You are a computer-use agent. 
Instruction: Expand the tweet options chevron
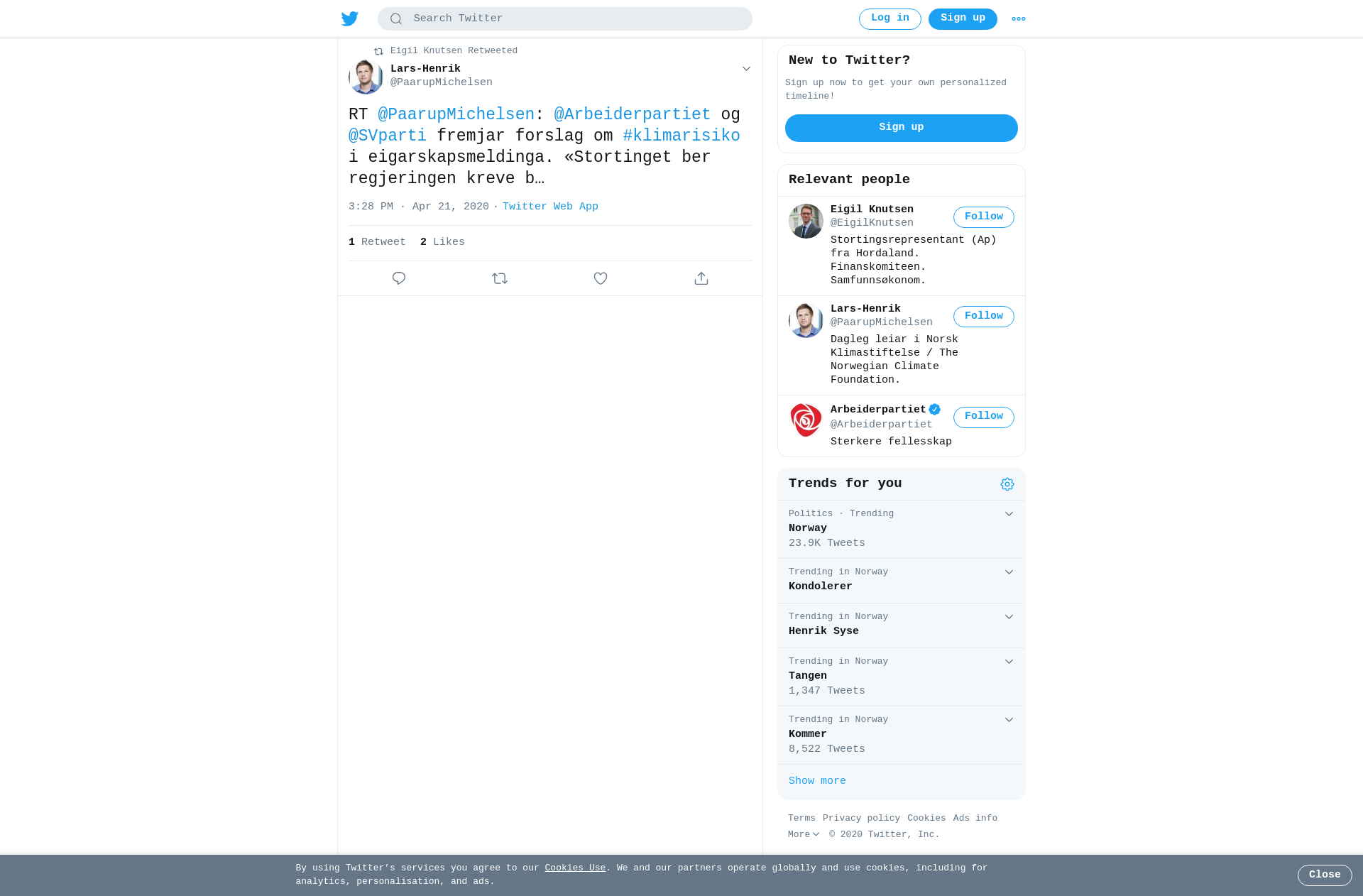746,69
